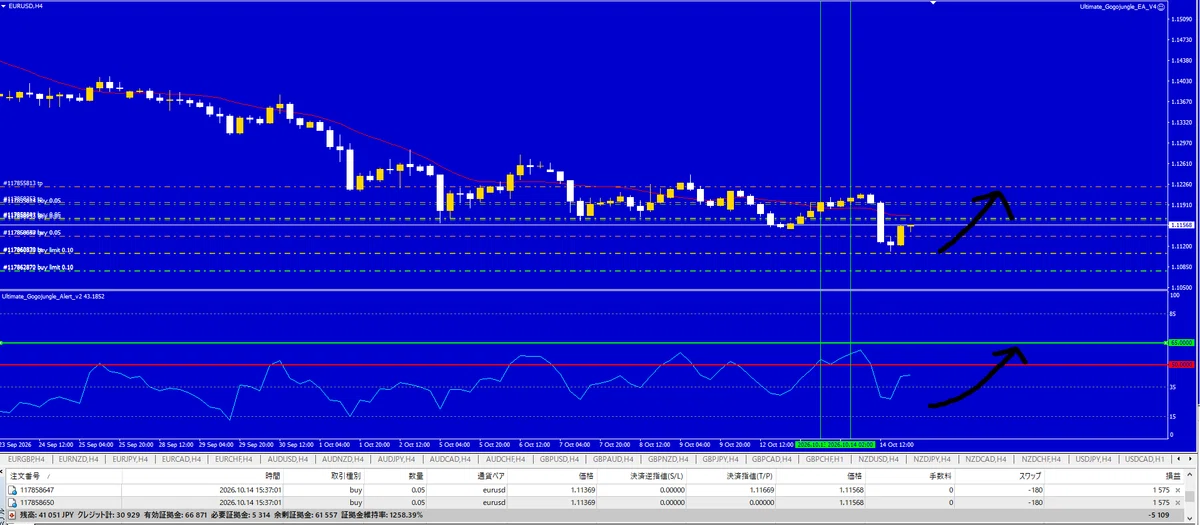
Task: Show the AUDCAD,H4 chart tab
Action: (450, 458)
